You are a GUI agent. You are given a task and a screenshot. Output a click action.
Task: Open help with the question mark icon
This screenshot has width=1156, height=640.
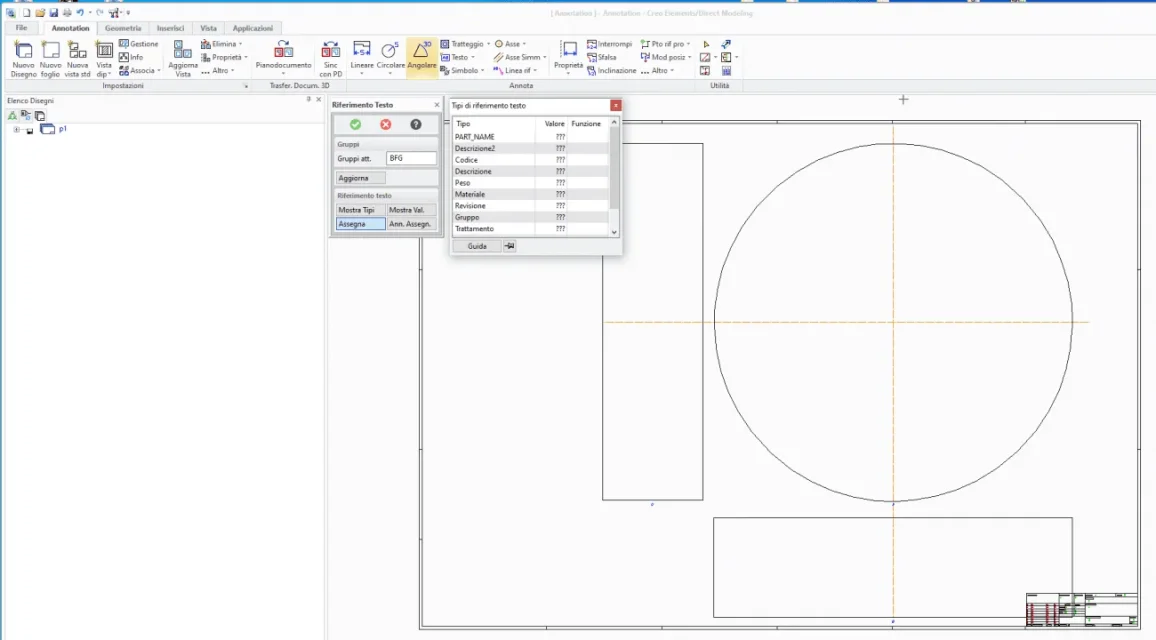416,125
